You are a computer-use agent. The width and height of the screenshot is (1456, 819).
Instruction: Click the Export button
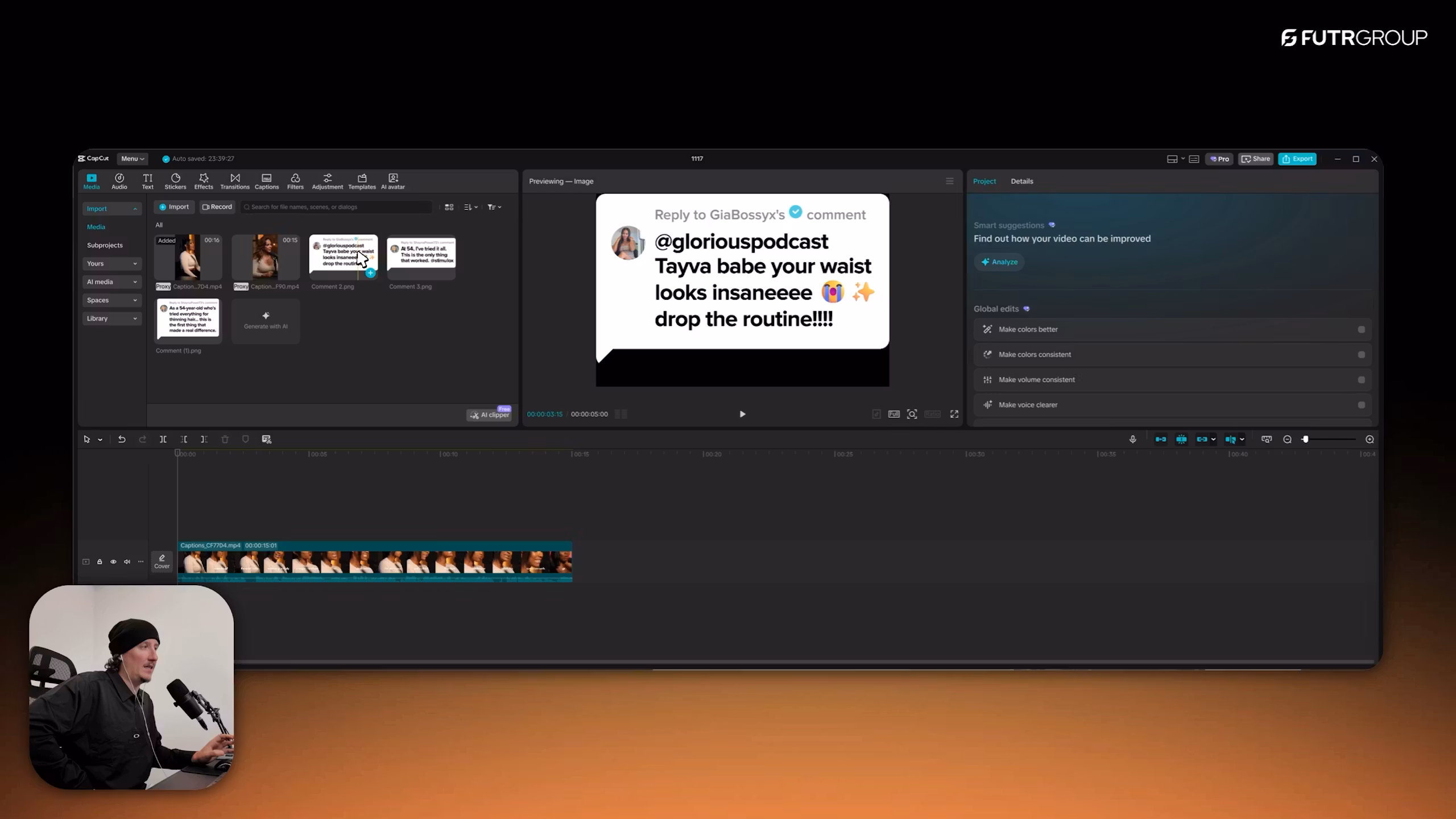pyautogui.click(x=1297, y=159)
